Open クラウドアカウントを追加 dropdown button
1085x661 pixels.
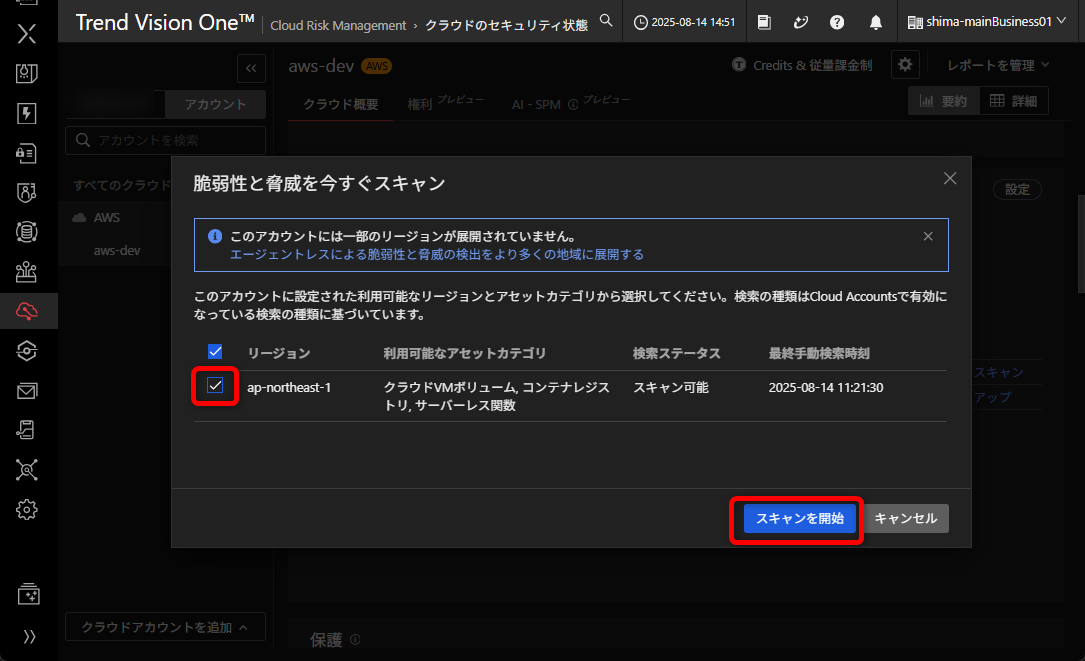coord(165,627)
